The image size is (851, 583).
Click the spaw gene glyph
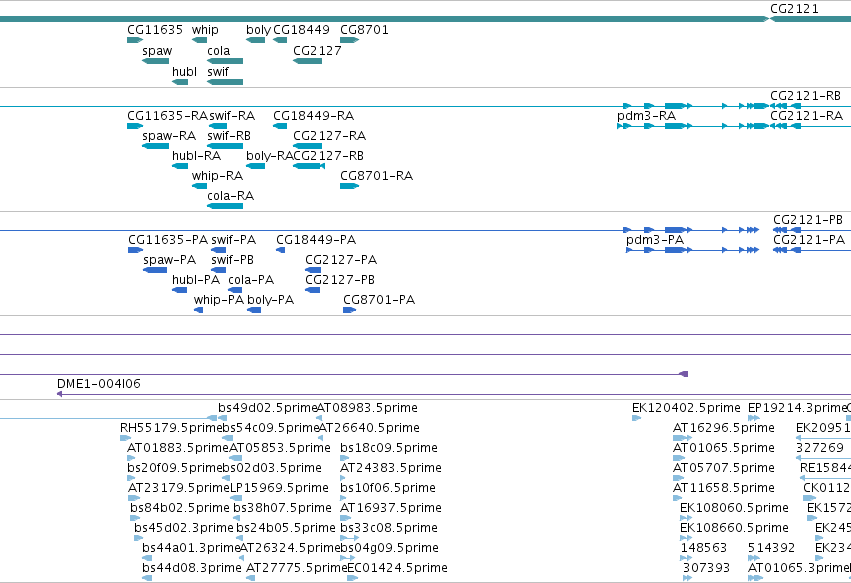[x=155, y=61]
